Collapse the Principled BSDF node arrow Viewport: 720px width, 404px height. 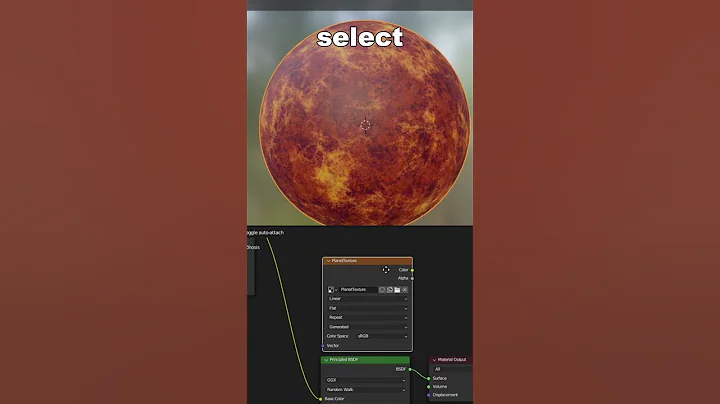tap(326, 360)
